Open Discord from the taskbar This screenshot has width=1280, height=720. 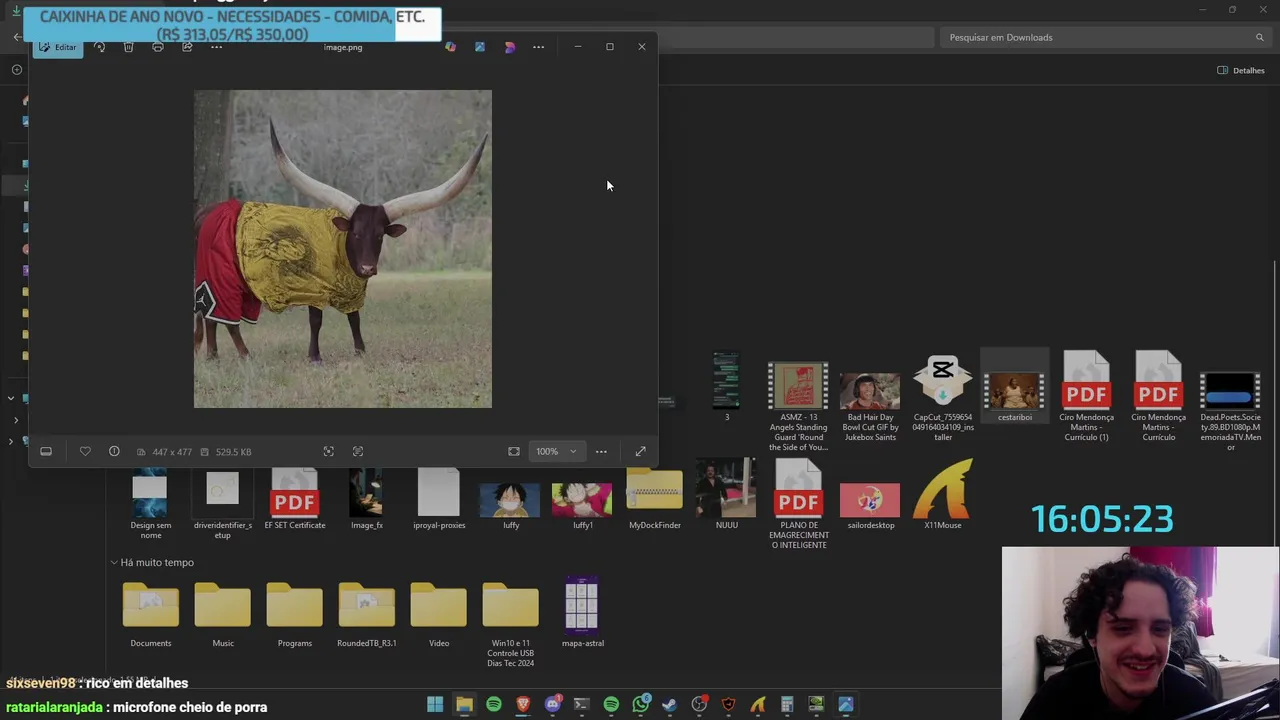tap(552, 704)
